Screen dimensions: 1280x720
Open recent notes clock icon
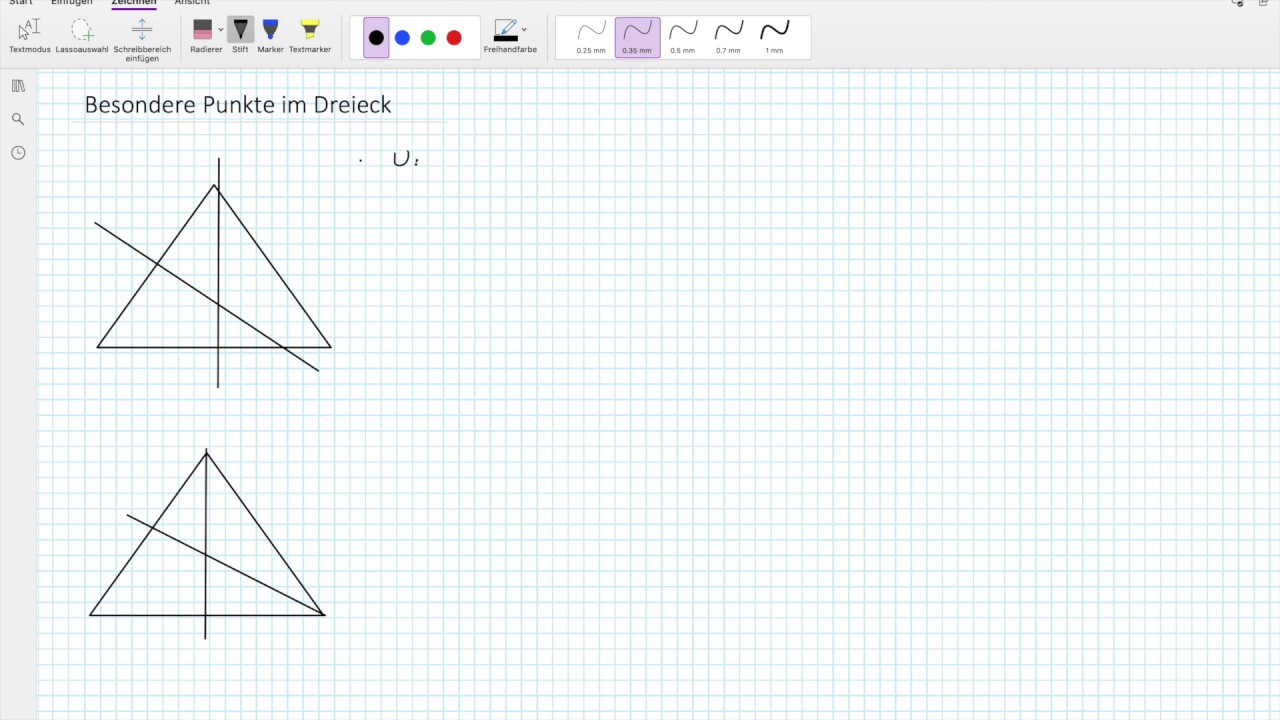coord(18,153)
